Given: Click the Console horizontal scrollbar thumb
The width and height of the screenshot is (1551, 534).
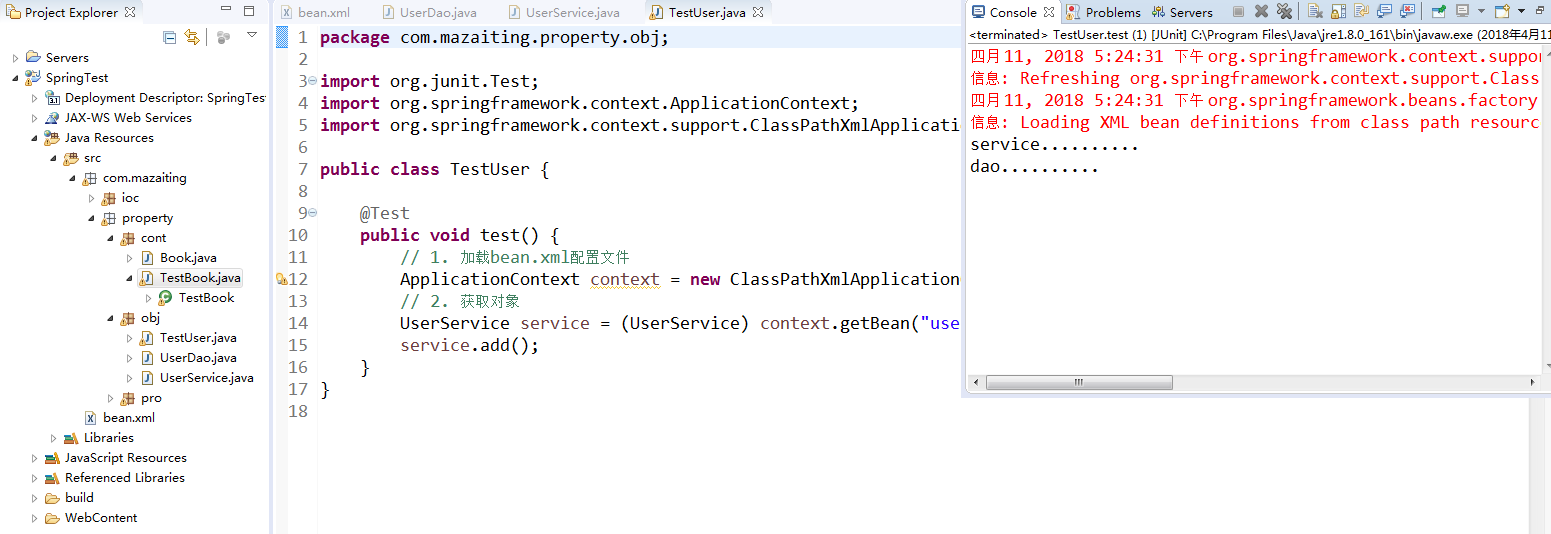Looking at the screenshot, I should pyautogui.click(x=1080, y=383).
